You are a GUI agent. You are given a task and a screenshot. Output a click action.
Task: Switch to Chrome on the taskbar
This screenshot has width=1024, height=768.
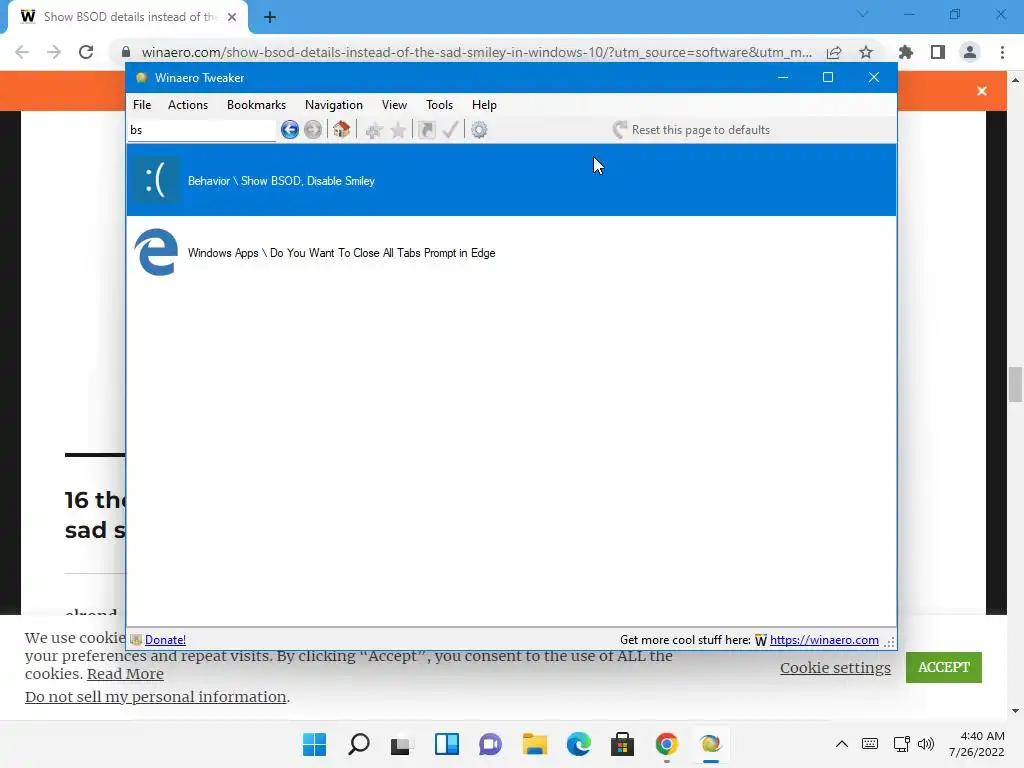coord(667,744)
